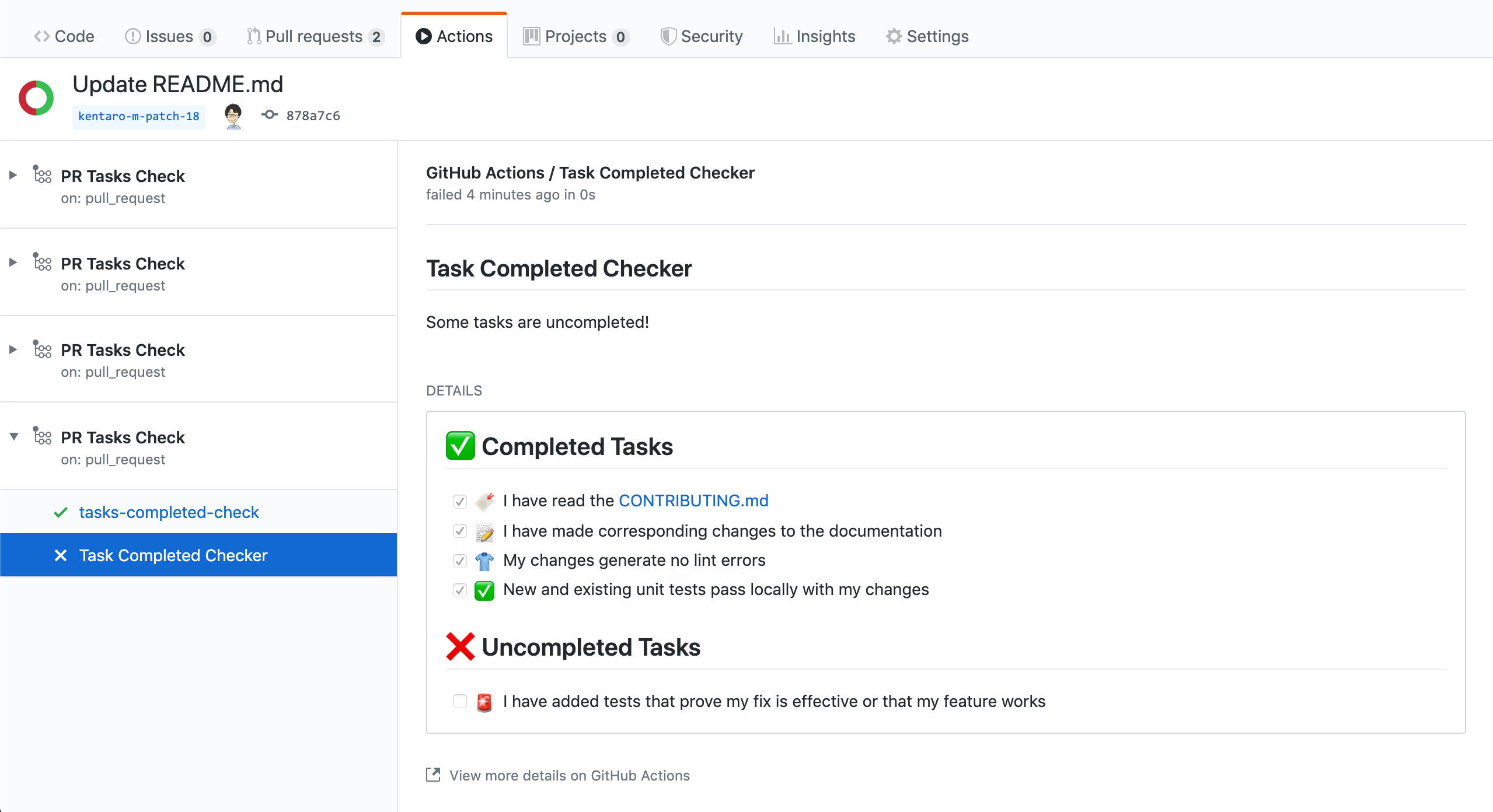Open the Insights tab
Viewport: 1493px width, 812px height.
(x=815, y=36)
